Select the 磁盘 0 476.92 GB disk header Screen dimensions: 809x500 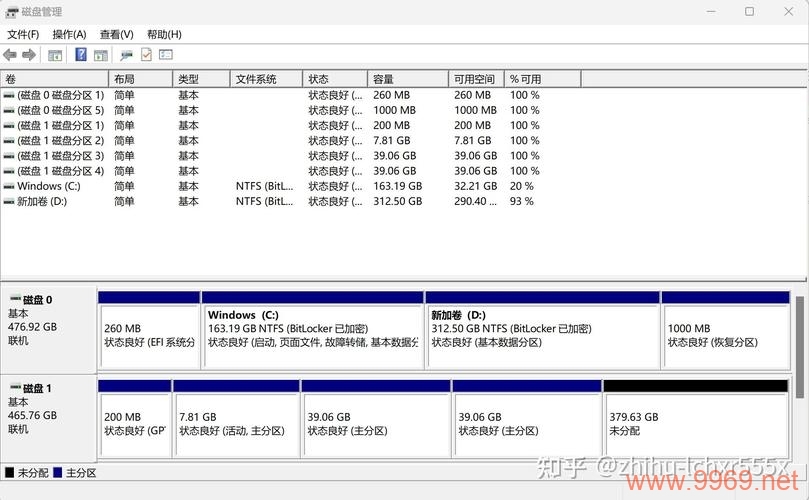[x=48, y=330]
